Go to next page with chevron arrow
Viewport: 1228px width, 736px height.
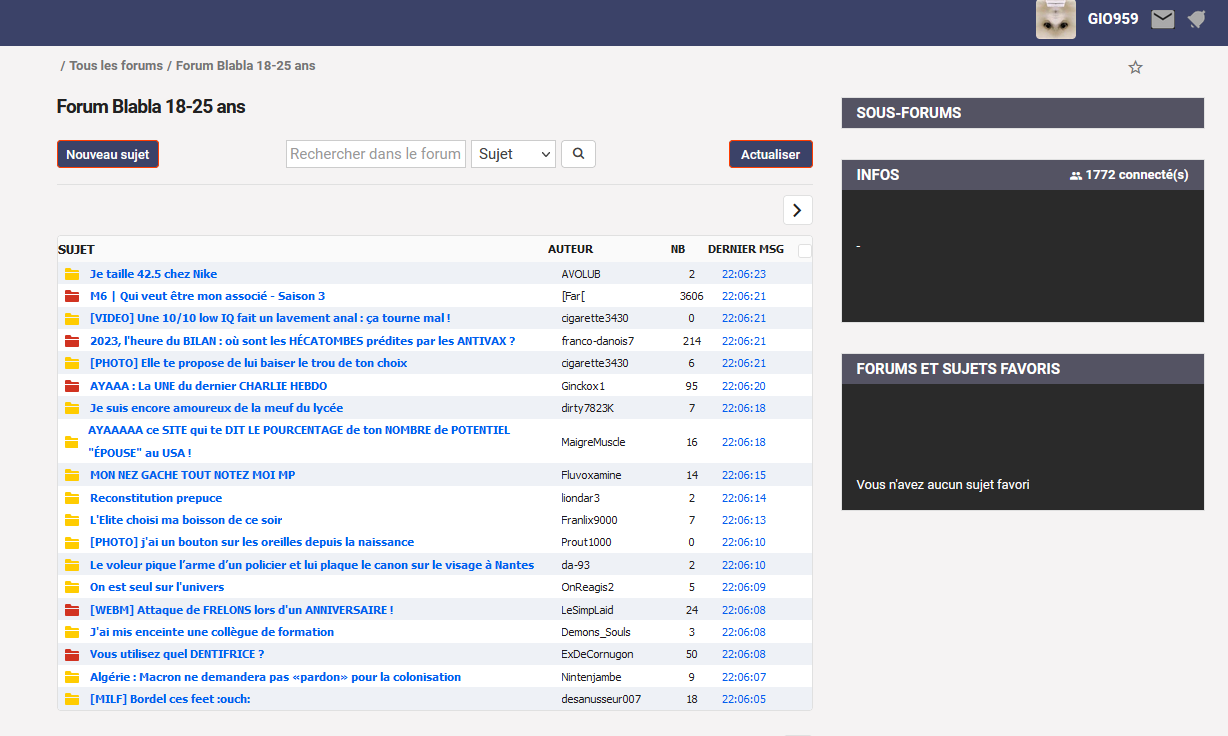797,210
